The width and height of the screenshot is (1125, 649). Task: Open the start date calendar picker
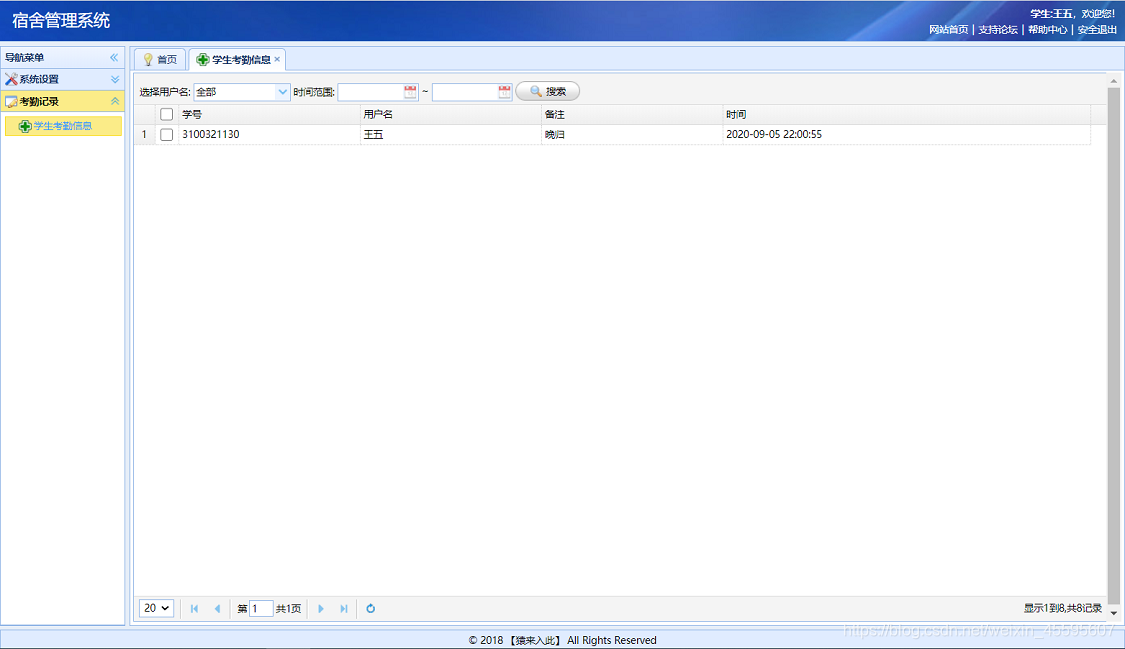tap(410, 92)
